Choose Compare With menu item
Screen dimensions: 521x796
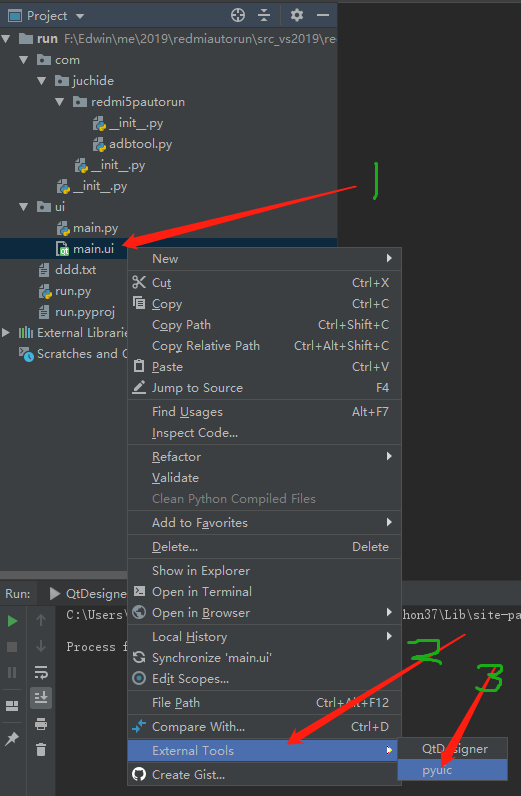point(264,727)
